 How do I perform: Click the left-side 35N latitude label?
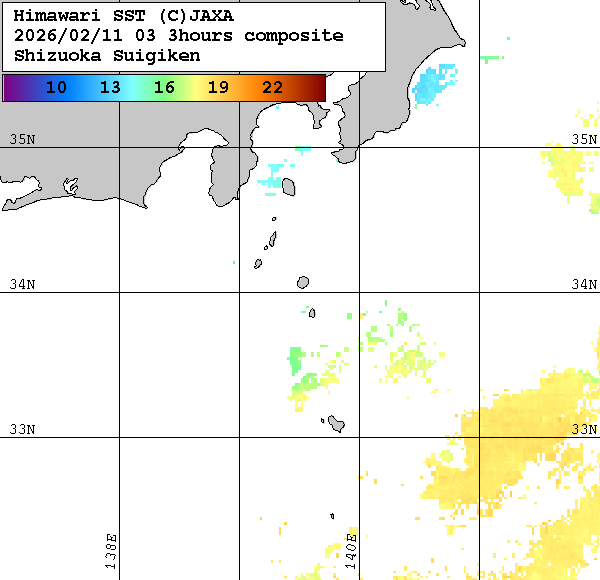tap(22, 139)
